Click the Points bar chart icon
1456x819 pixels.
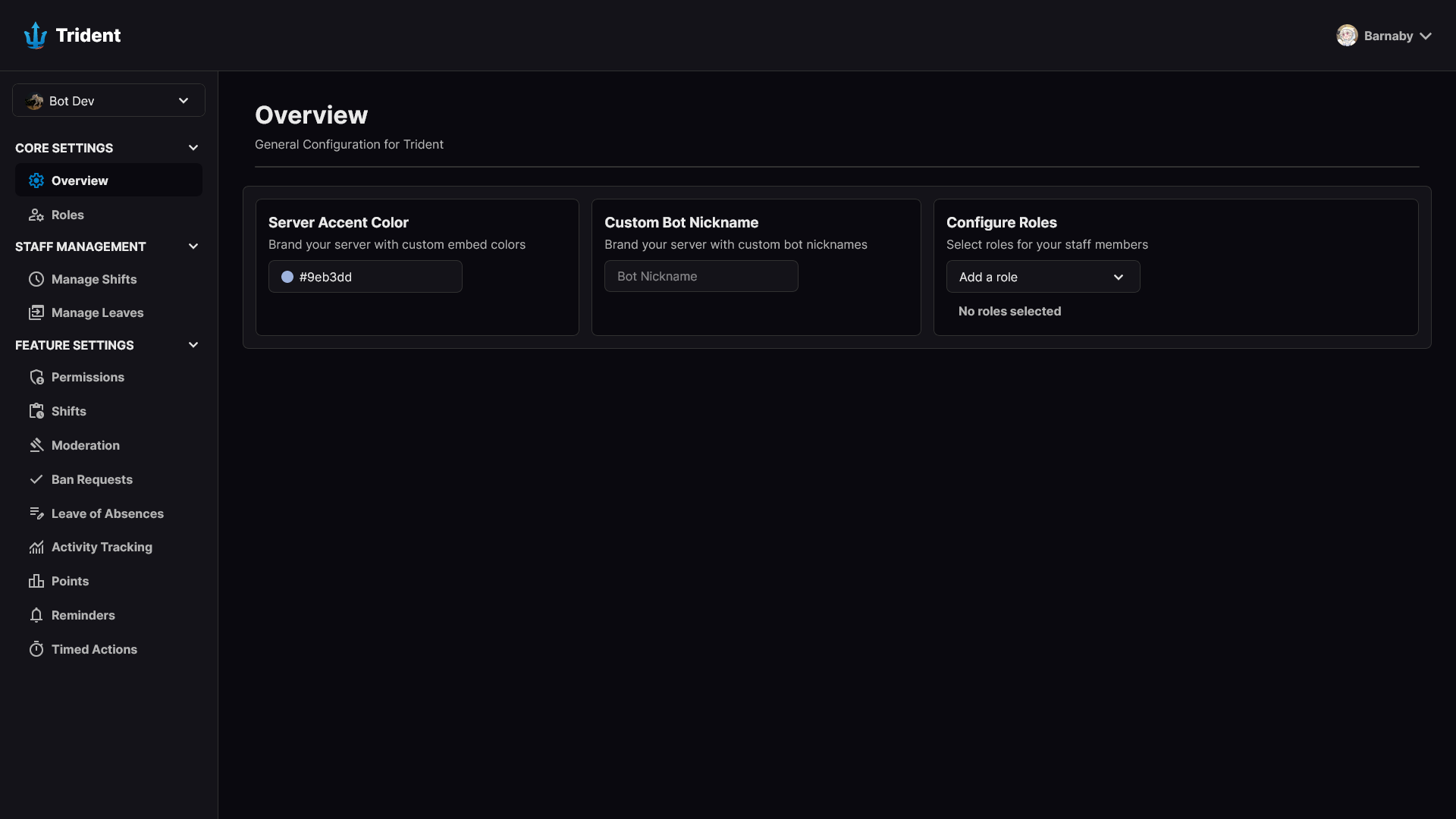pyautogui.click(x=36, y=581)
